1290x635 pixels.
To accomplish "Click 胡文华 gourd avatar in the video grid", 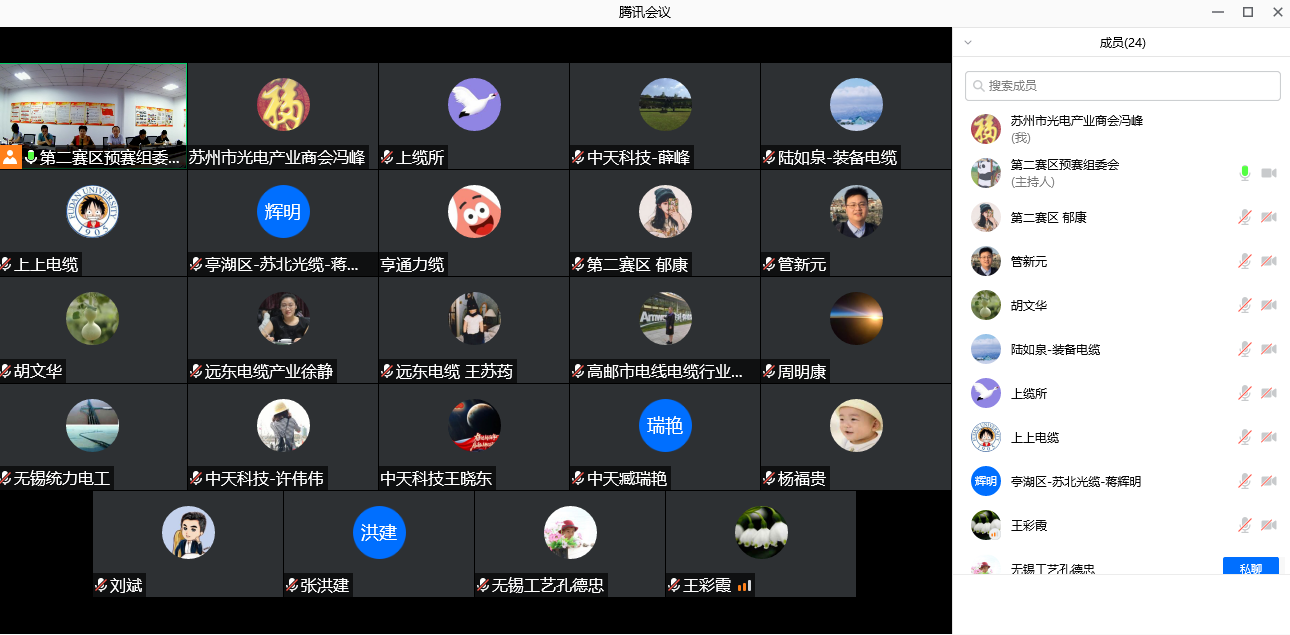I will [92, 318].
